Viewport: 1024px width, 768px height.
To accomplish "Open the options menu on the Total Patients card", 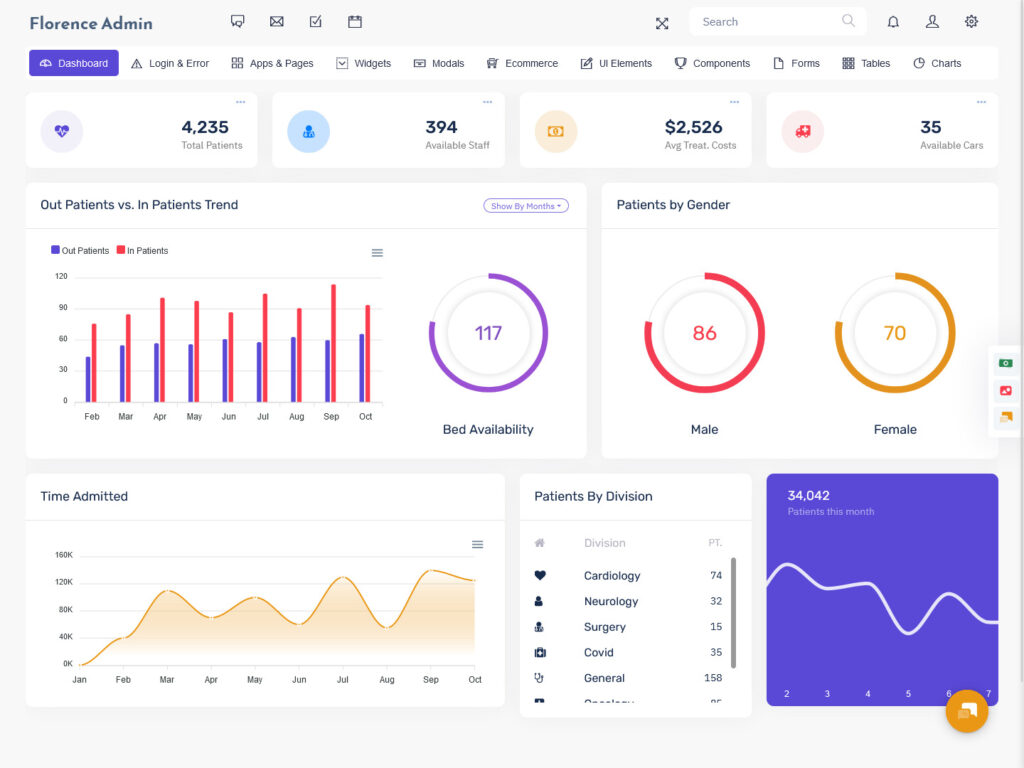I will (239, 101).
